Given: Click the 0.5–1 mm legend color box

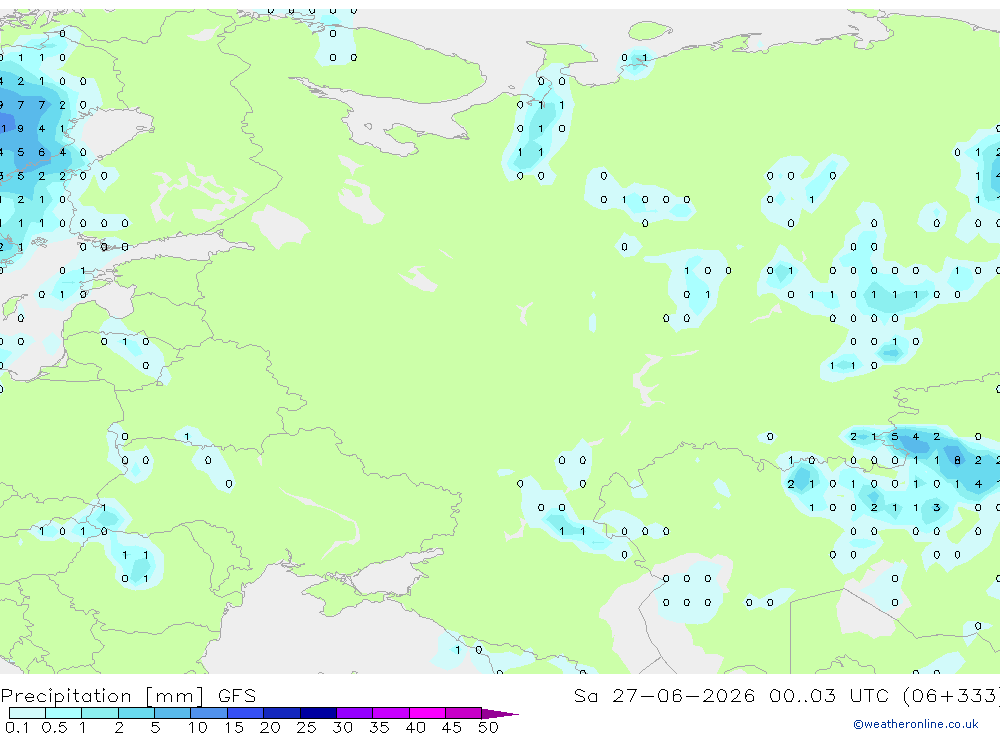Looking at the screenshot, I should (x=64, y=713).
